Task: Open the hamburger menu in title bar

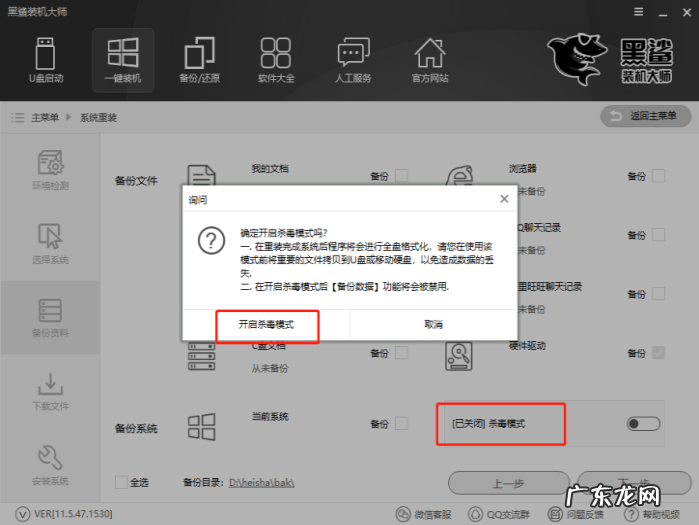Action: pos(638,12)
